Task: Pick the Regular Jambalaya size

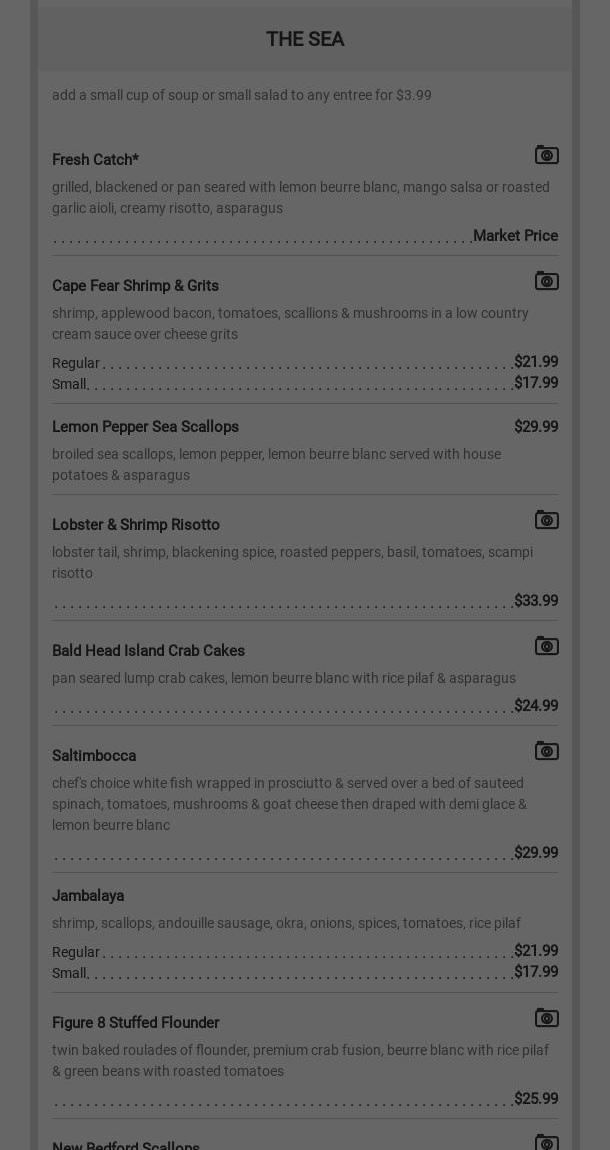Action: click(76, 952)
